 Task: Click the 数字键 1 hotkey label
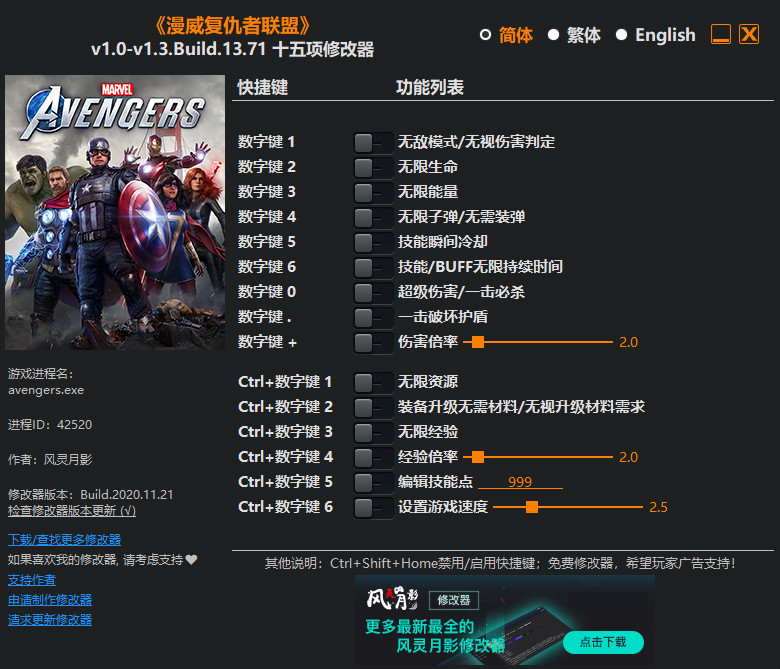[x=266, y=142]
